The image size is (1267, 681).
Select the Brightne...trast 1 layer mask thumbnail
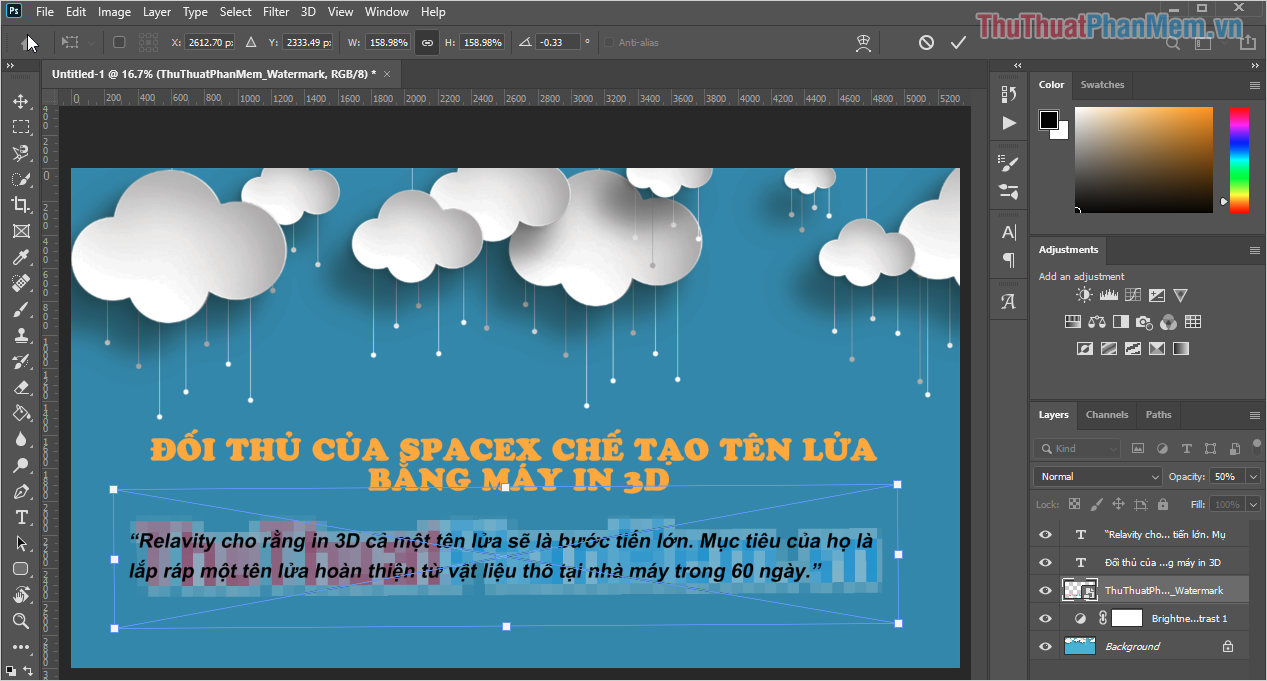pos(1127,618)
